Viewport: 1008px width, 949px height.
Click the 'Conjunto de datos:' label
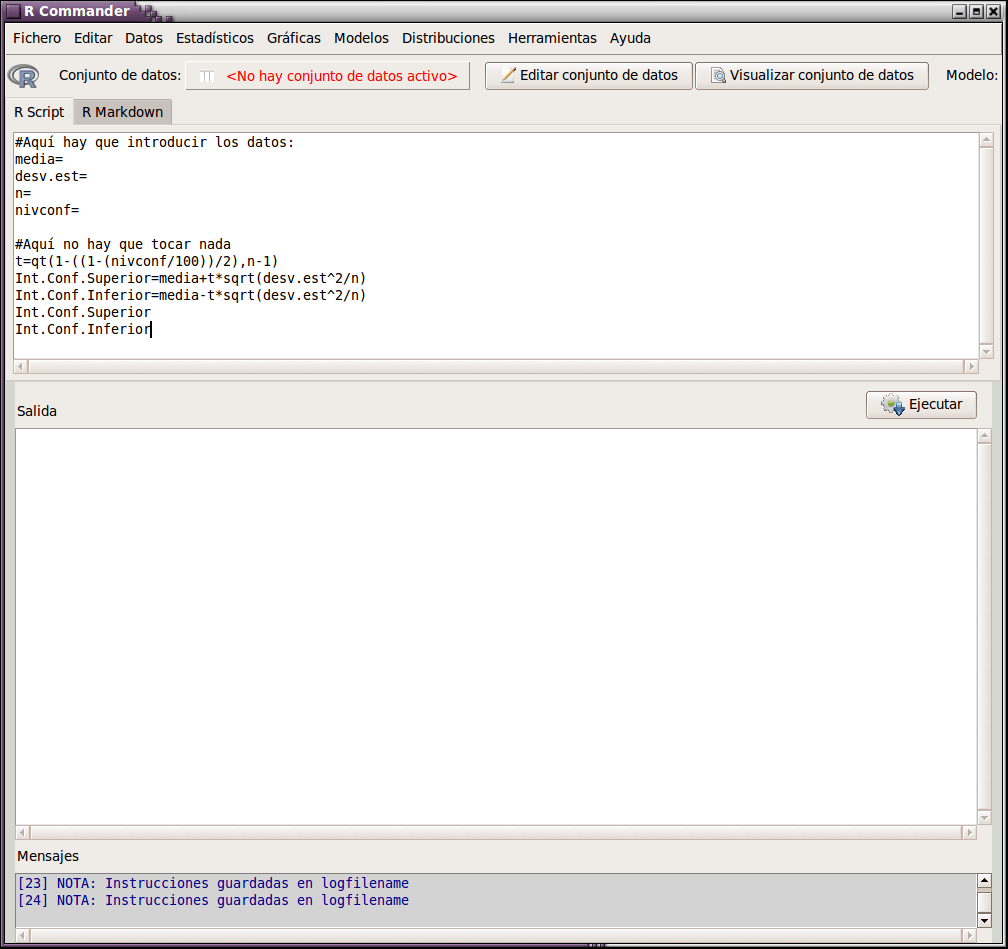pos(120,75)
